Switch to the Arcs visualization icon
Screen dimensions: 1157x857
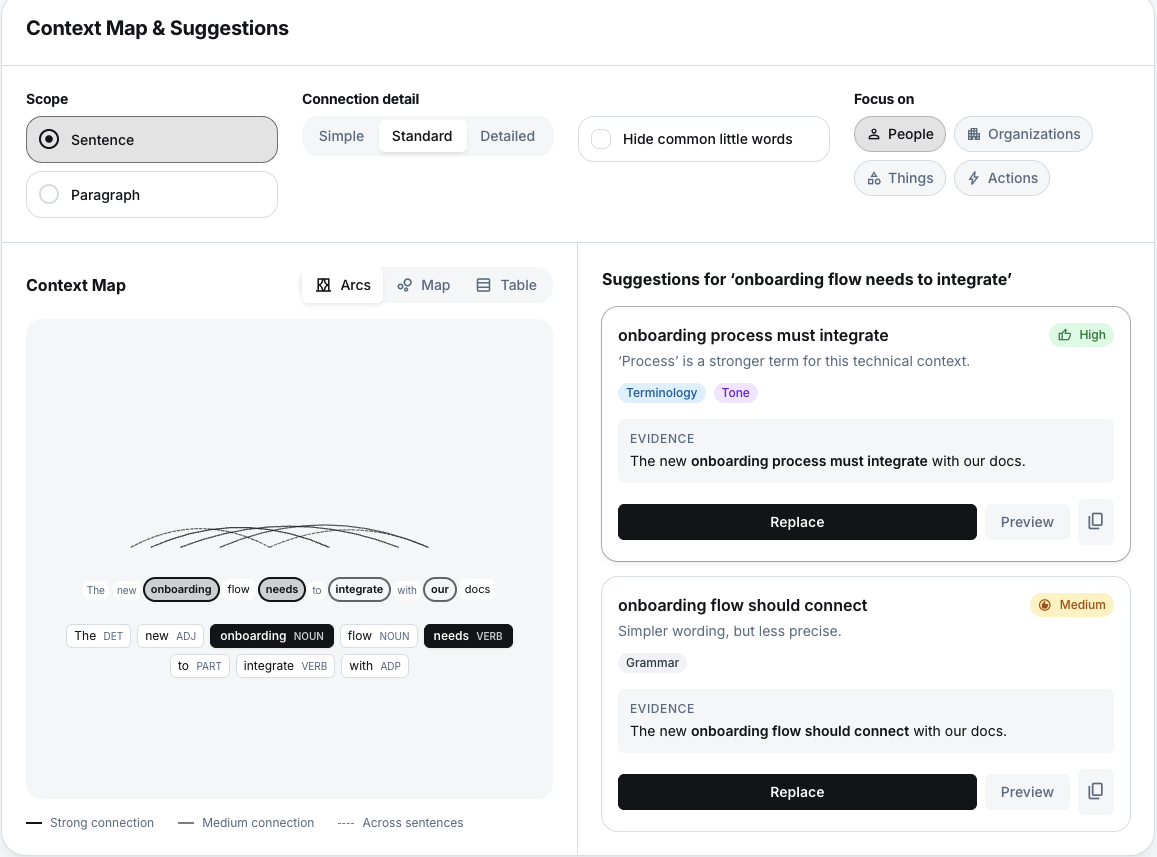click(326, 285)
